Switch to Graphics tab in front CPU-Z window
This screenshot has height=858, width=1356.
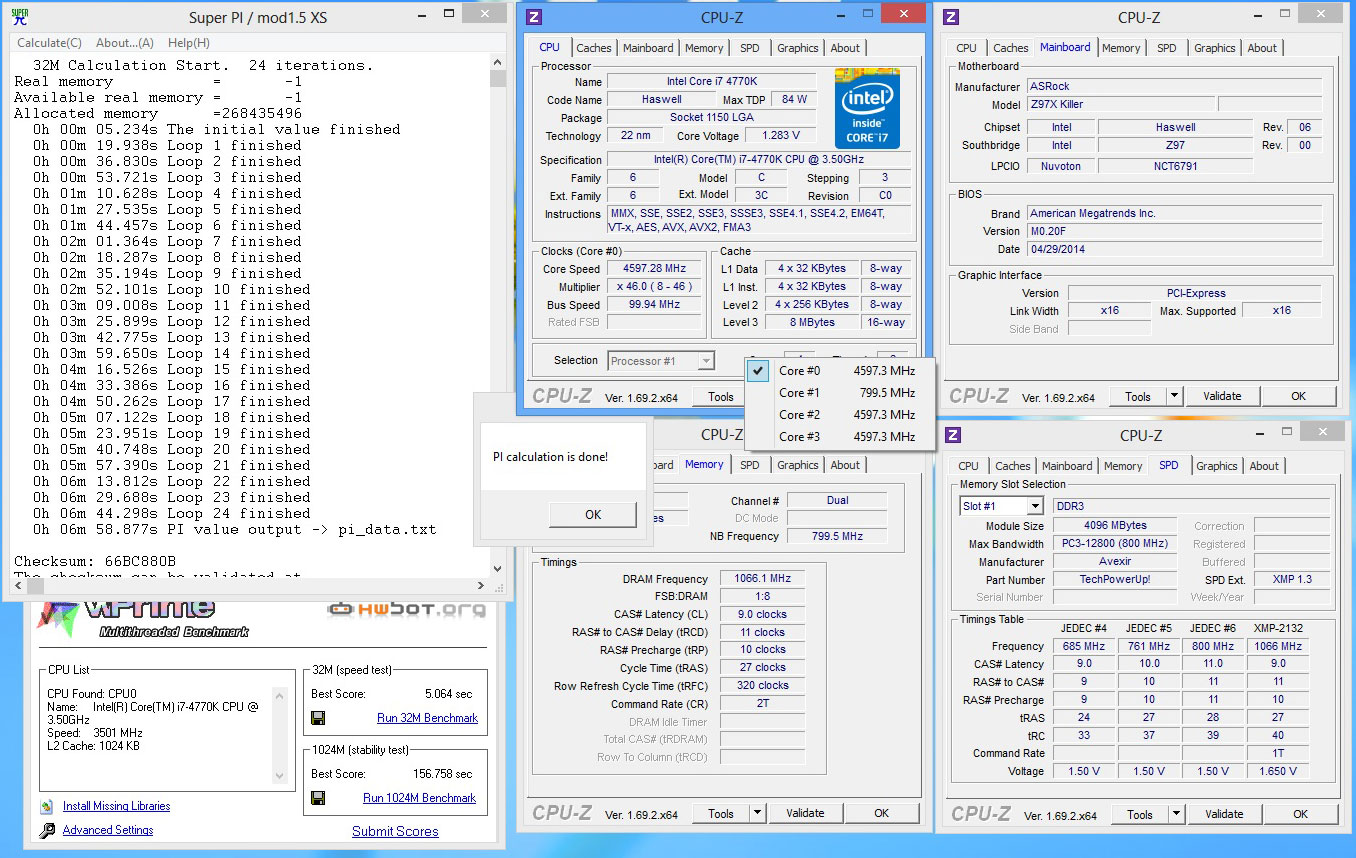point(798,48)
